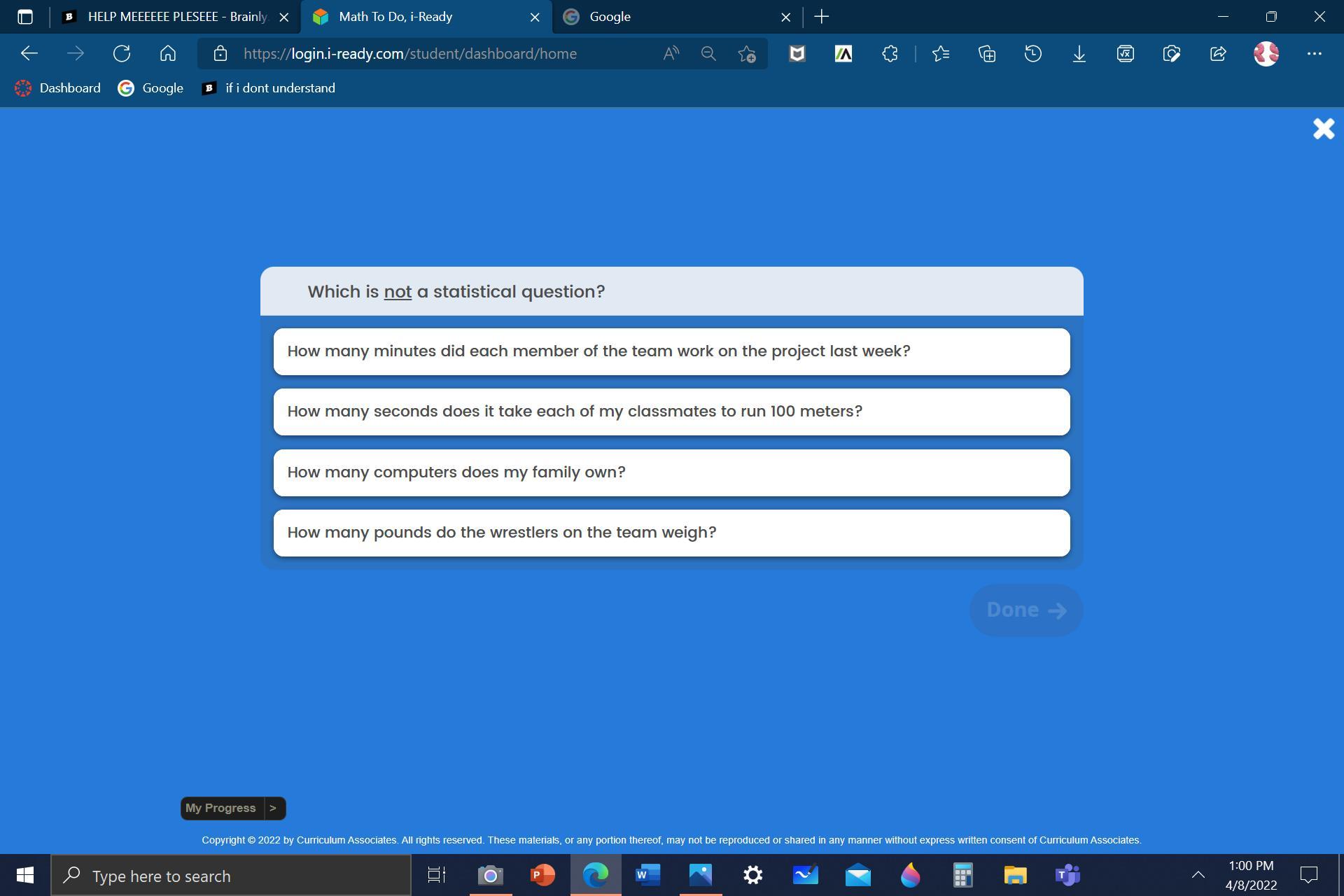Click the browser home icon
The width and height of the screenshot is (1344, 896).
(168, 54)
